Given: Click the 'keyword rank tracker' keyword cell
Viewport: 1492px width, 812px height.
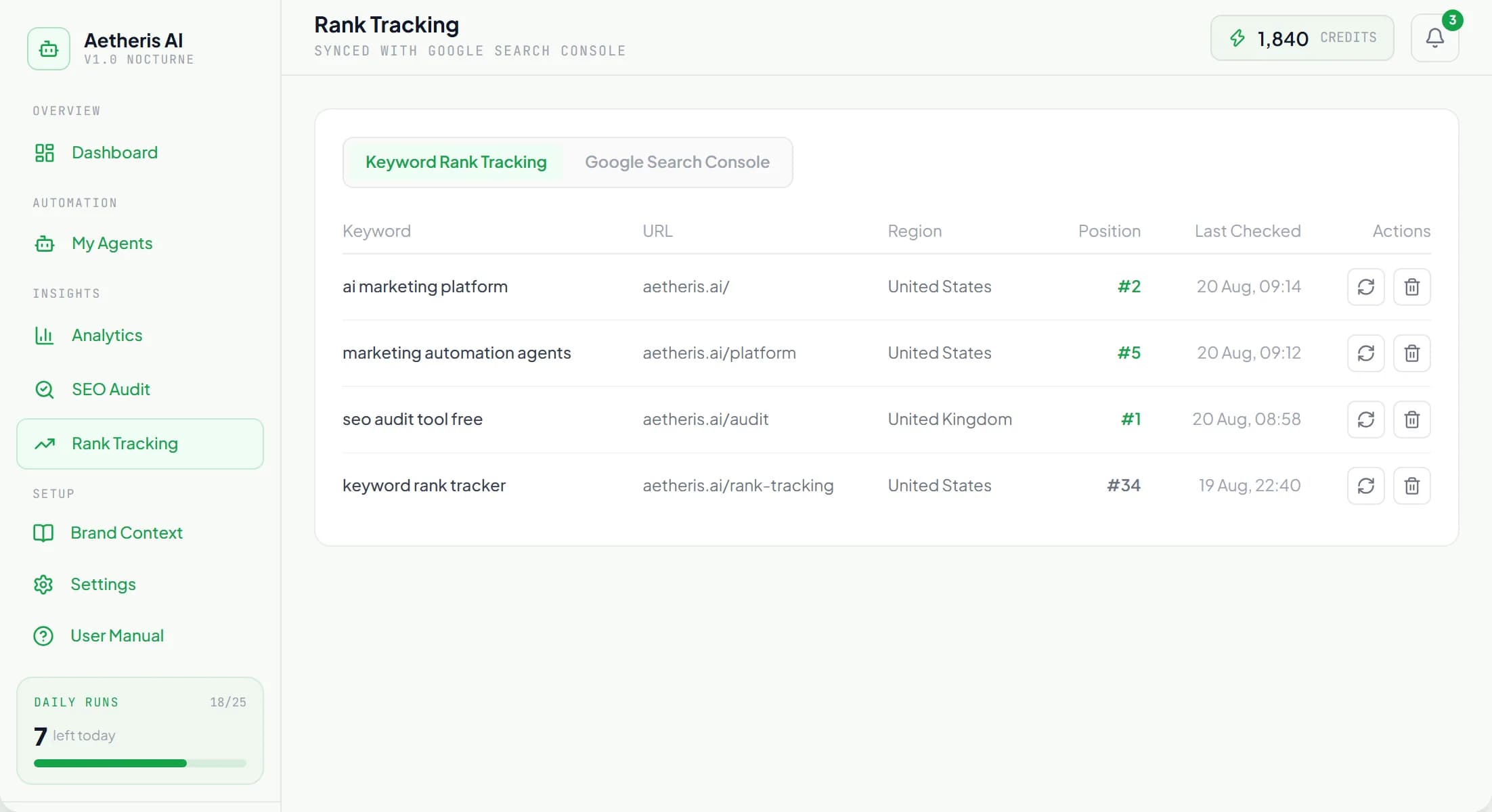Looking at the screenshot, I should point(424,486).
